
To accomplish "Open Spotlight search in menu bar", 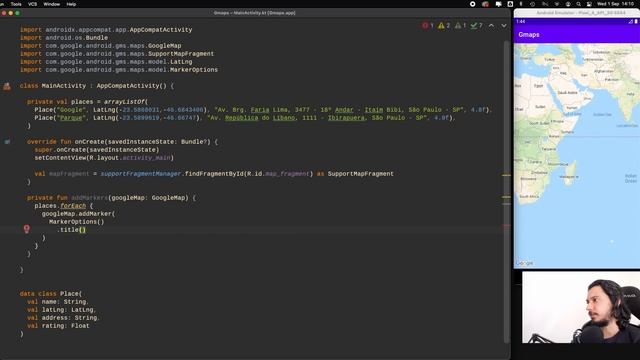I will coord(578,4).
